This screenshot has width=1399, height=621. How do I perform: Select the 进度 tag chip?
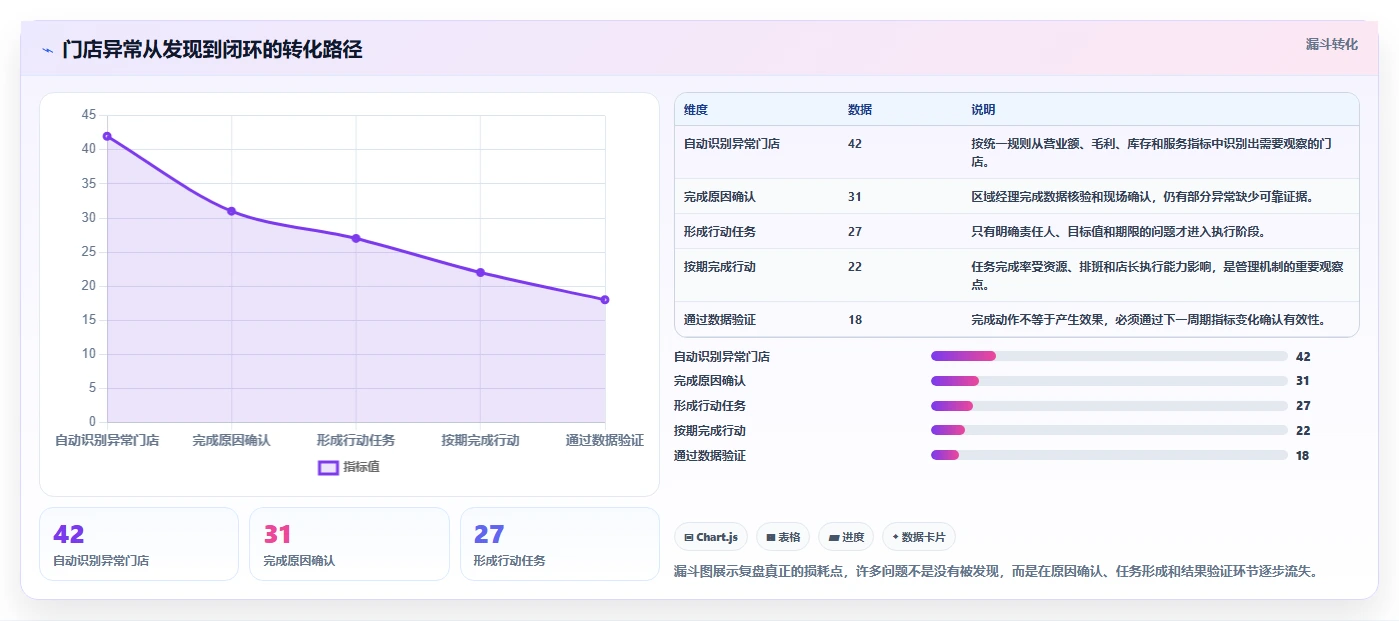point(846,537)
